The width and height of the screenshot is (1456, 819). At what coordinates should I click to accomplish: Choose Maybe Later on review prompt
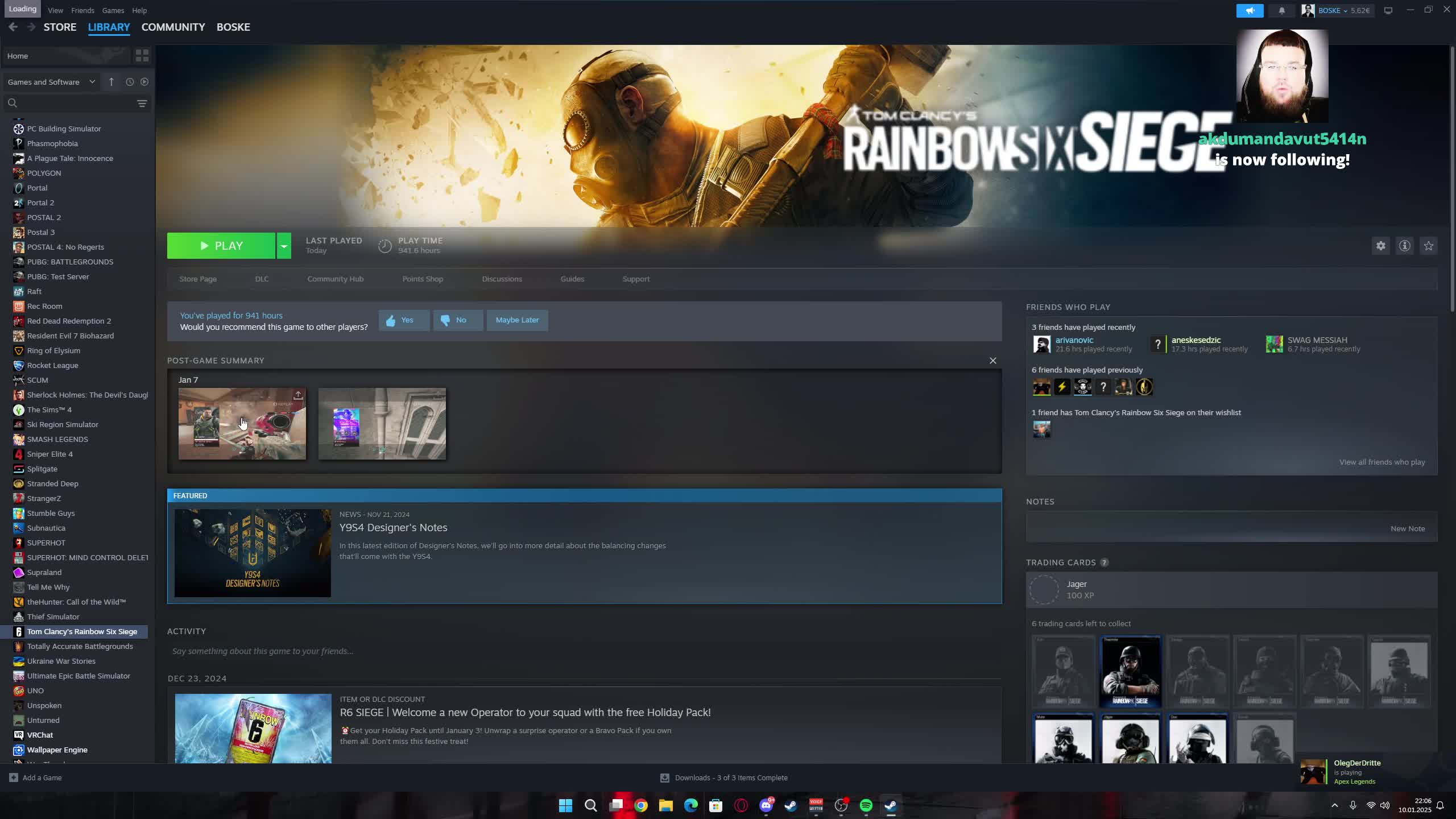pyautogui.click(x=517, y=320)
